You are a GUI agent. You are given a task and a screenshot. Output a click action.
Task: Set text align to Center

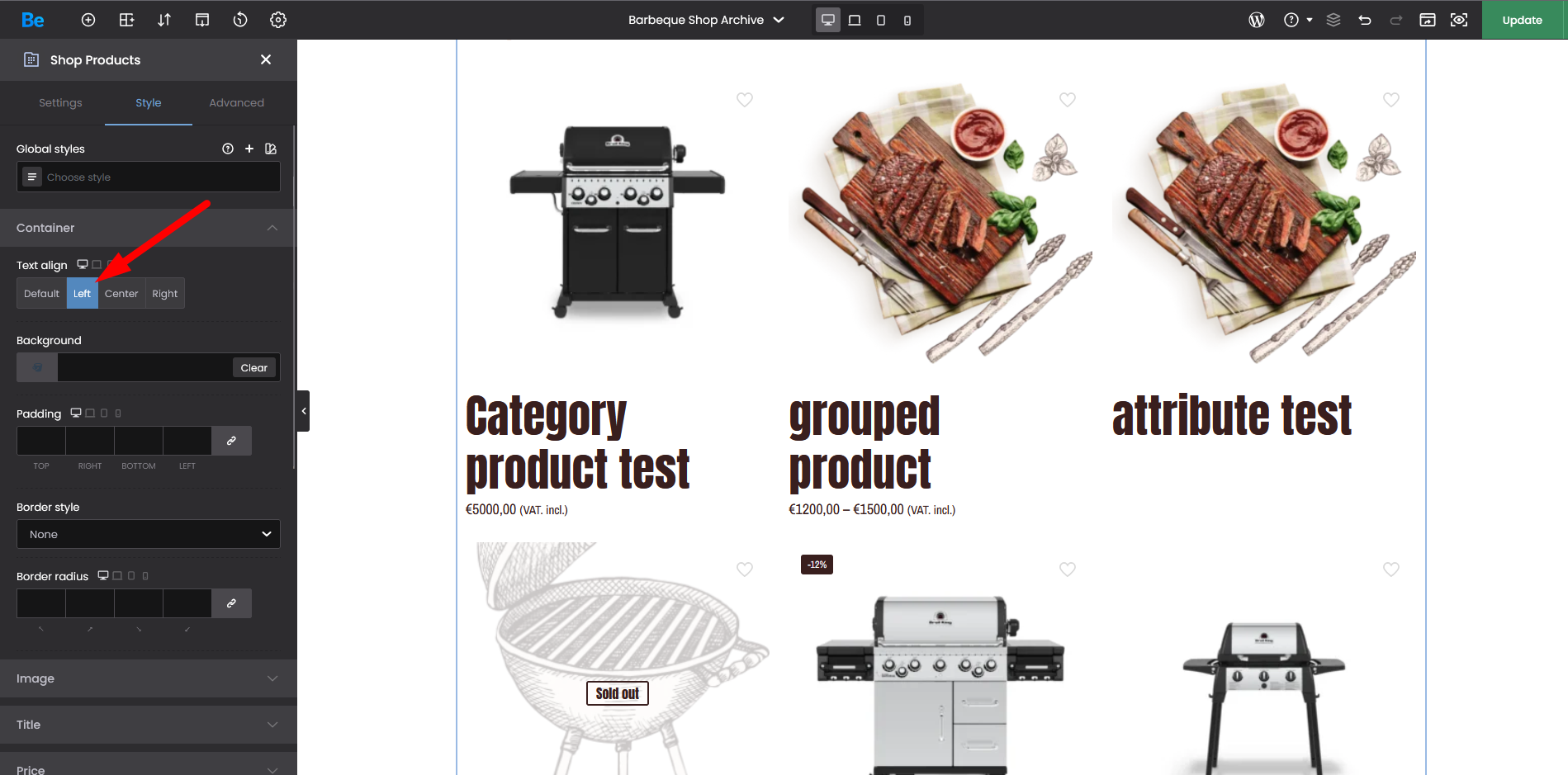pyautogui.click(x=121, y=294)
